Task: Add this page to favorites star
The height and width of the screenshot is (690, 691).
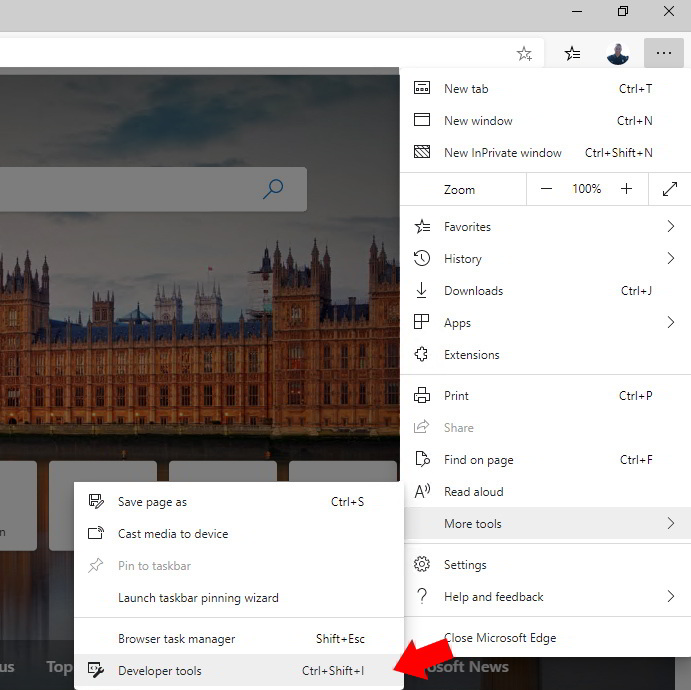Action: point(524,54)
